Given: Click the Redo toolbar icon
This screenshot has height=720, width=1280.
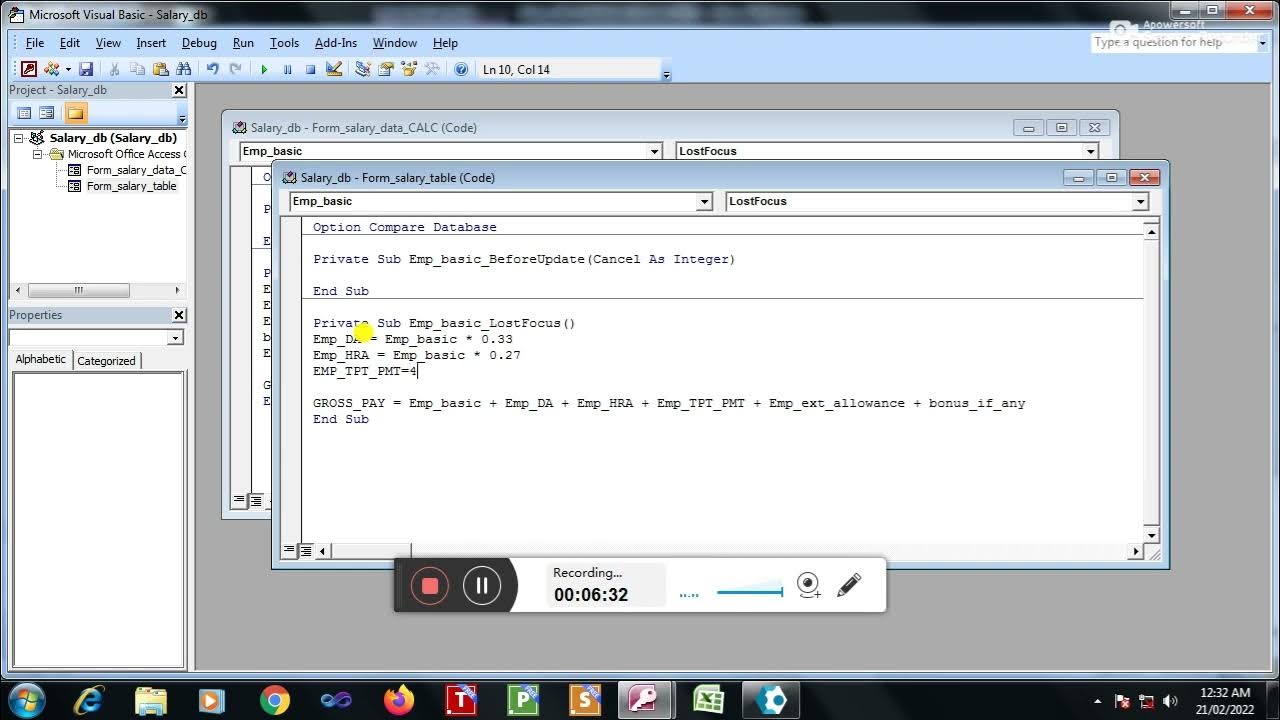Looking at the screenshot, I should pos(235,69).
